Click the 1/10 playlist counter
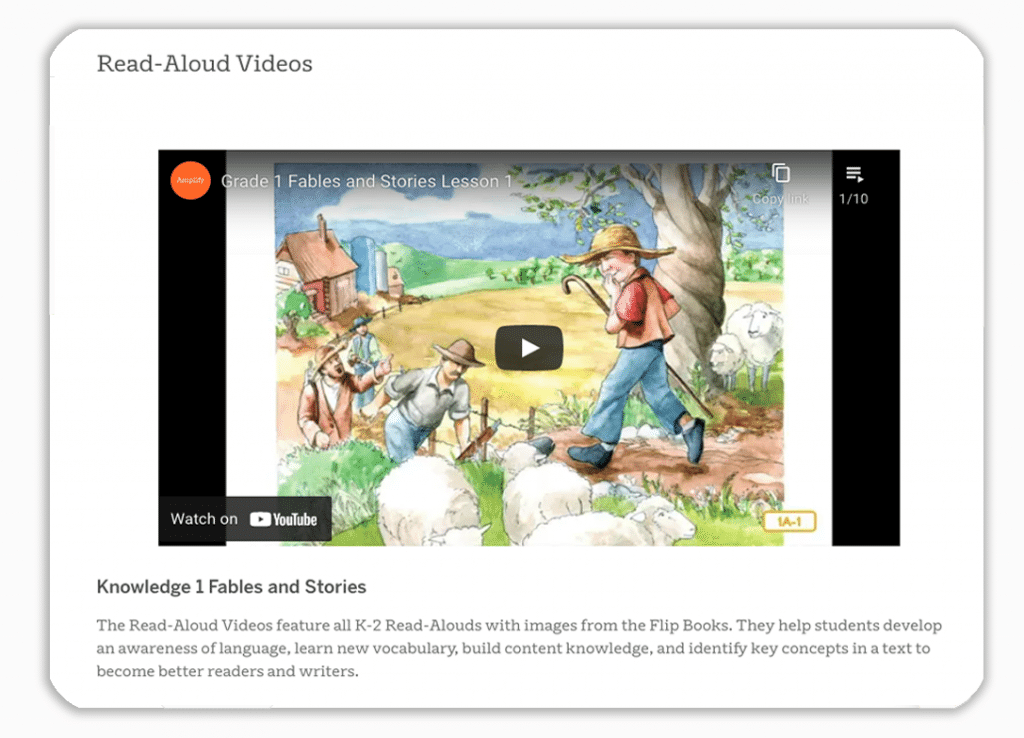 pyautogui.click(x=854, y=199)
